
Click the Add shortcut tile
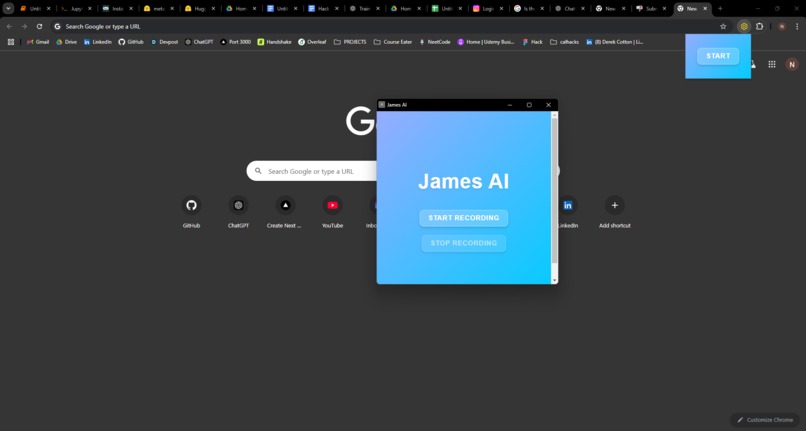click(x=614, y=212)
